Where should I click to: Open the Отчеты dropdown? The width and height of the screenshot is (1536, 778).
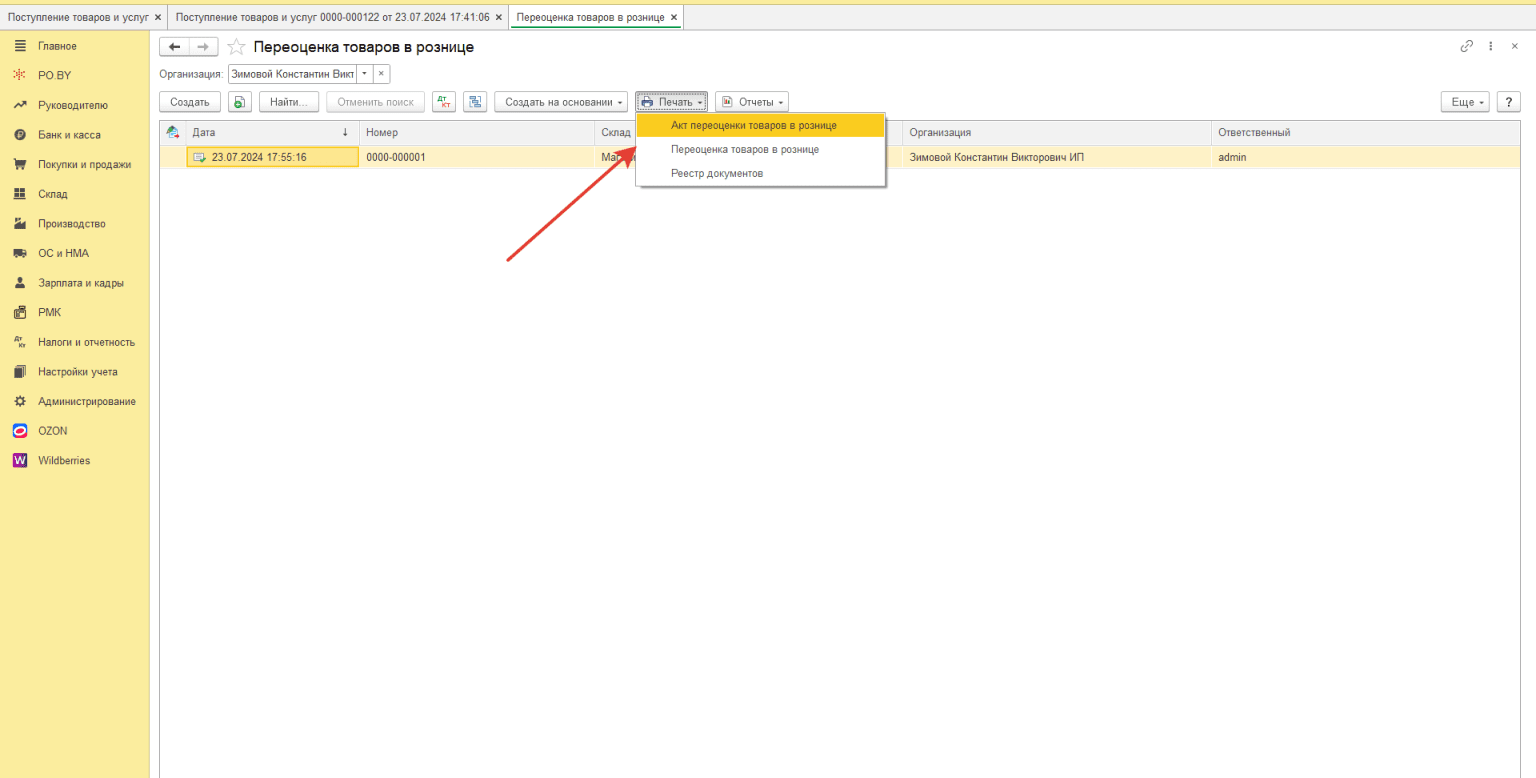pos(752,102)
